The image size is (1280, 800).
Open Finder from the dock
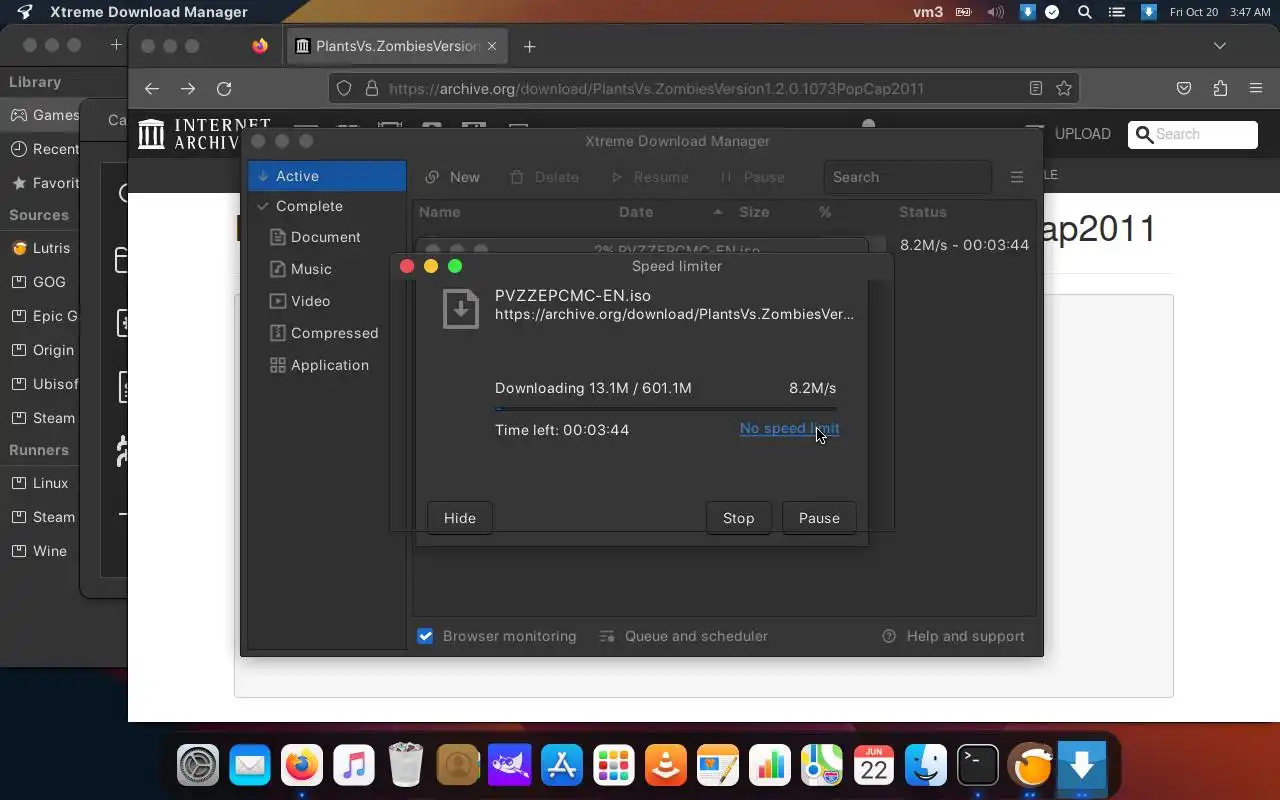(926, 767)
